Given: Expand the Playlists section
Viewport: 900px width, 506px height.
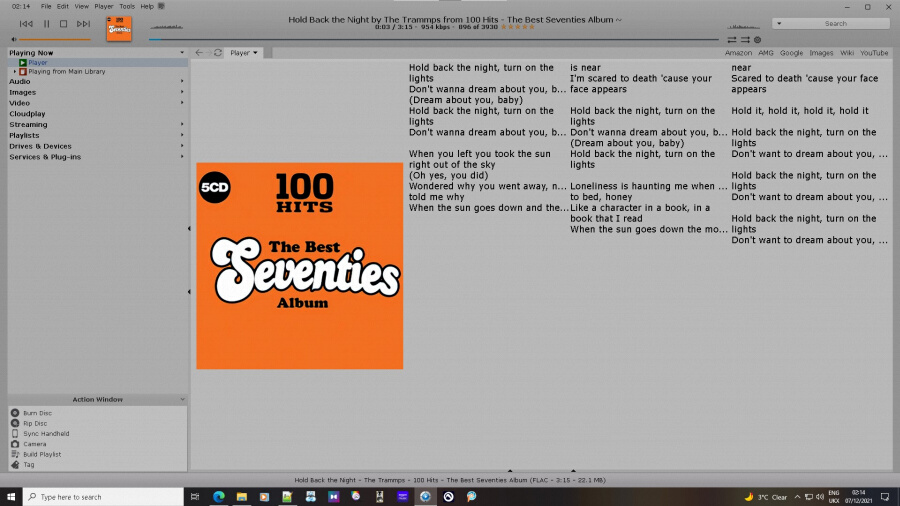Looking at the screenshot, I should 182,135.
